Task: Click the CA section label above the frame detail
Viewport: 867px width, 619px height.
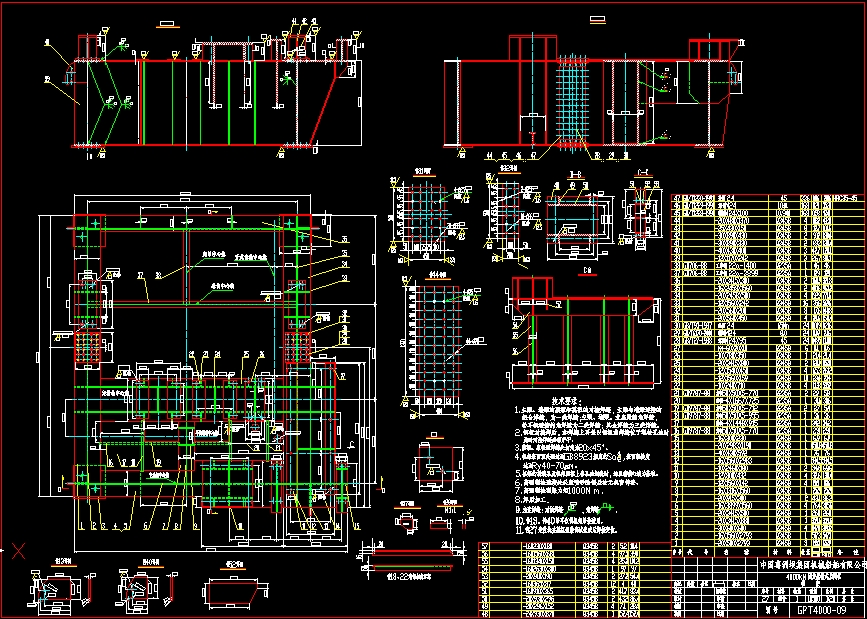Action: (588, 270)
